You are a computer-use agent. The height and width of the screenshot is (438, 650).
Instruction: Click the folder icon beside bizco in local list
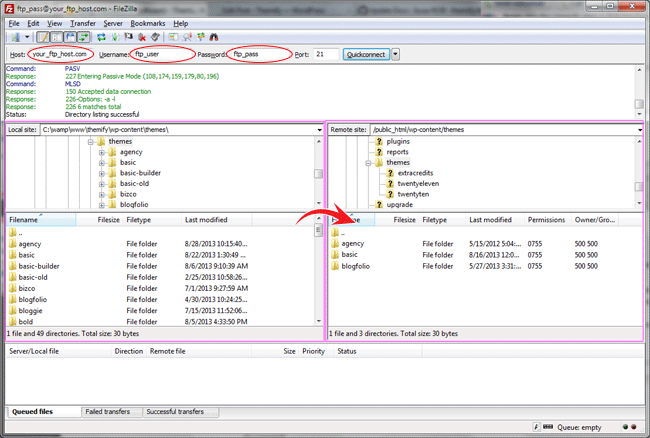(12, 288)
